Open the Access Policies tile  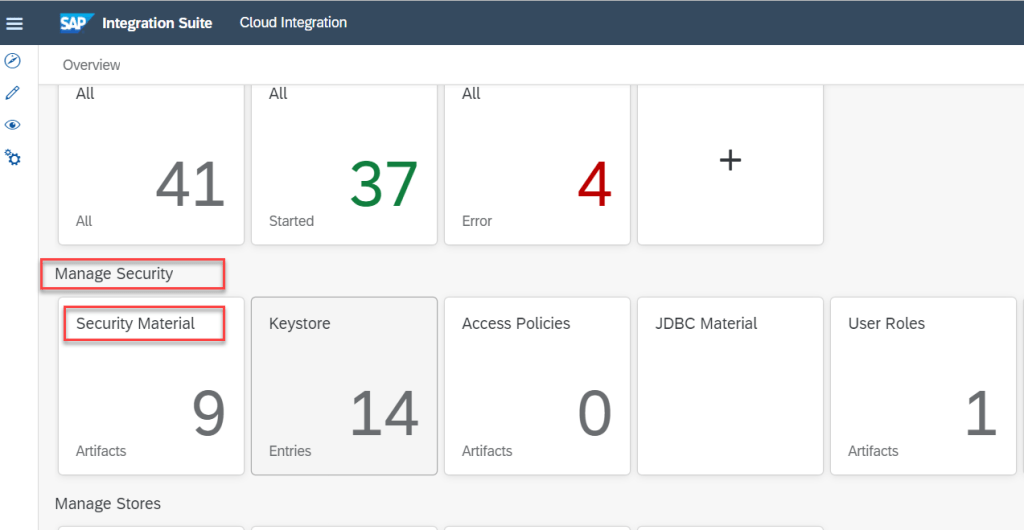[x=537, y=385]
